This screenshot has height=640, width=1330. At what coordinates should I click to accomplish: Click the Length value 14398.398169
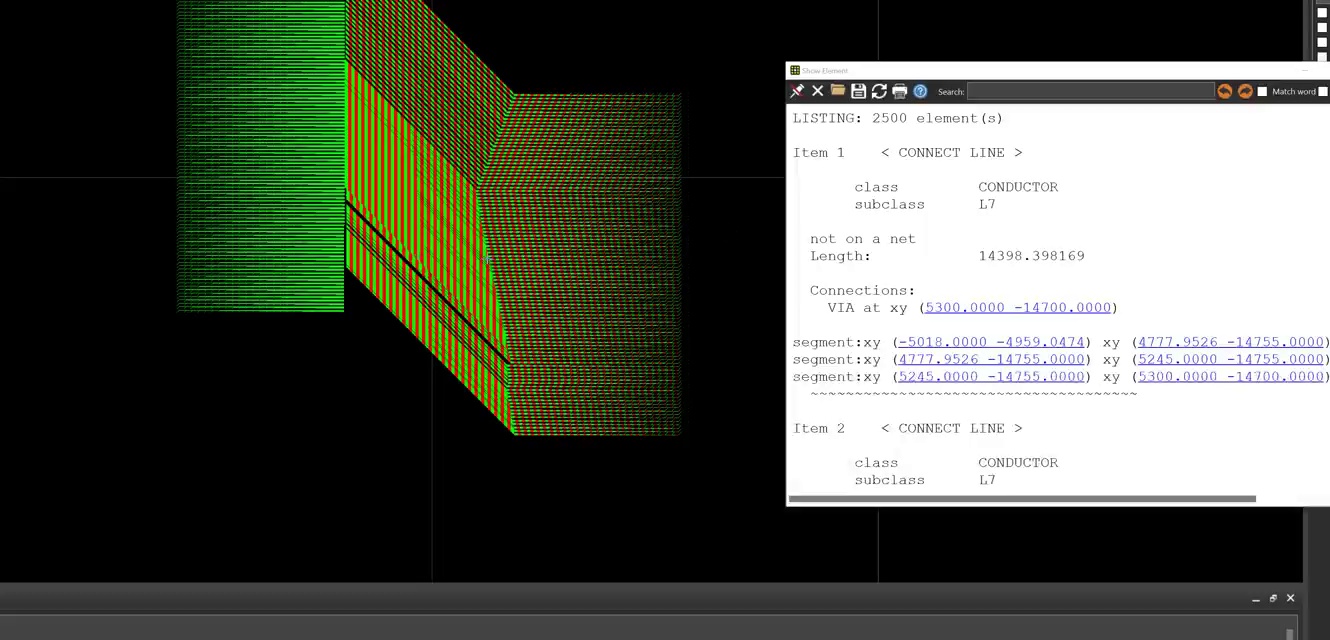1032,256
